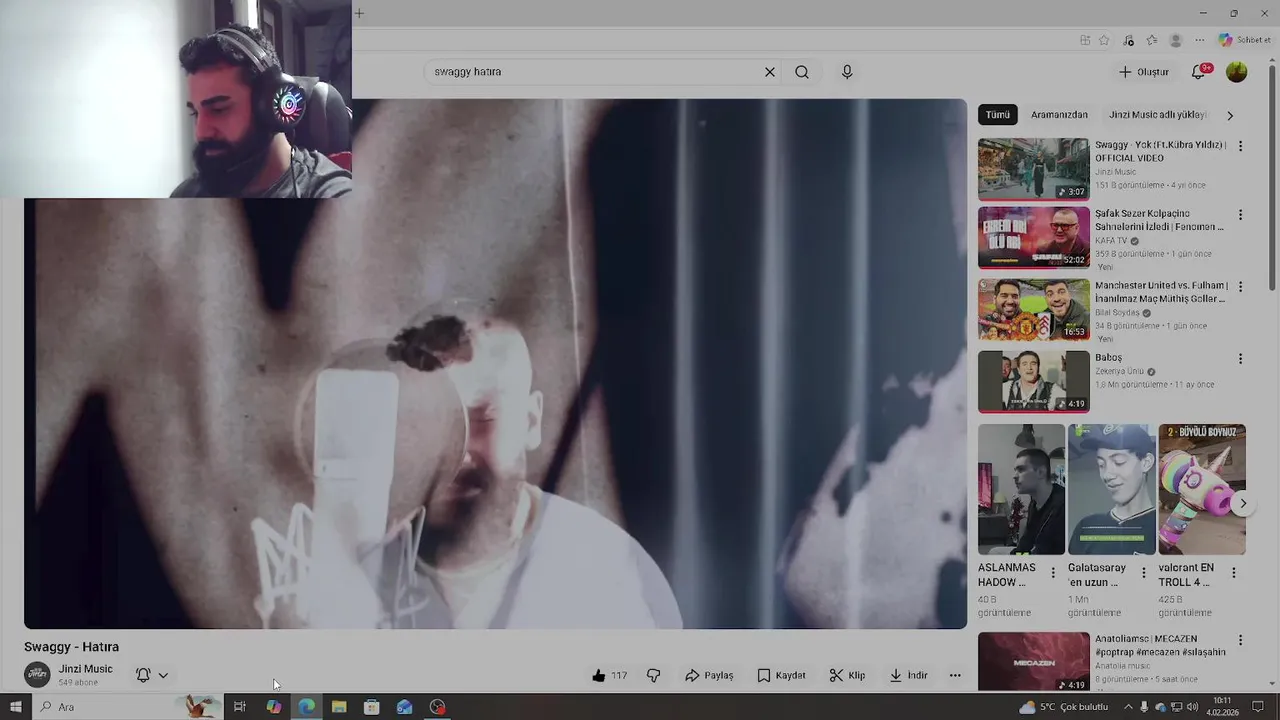Expand the subscription notification dropdown arrow

(x=163, y=675)
